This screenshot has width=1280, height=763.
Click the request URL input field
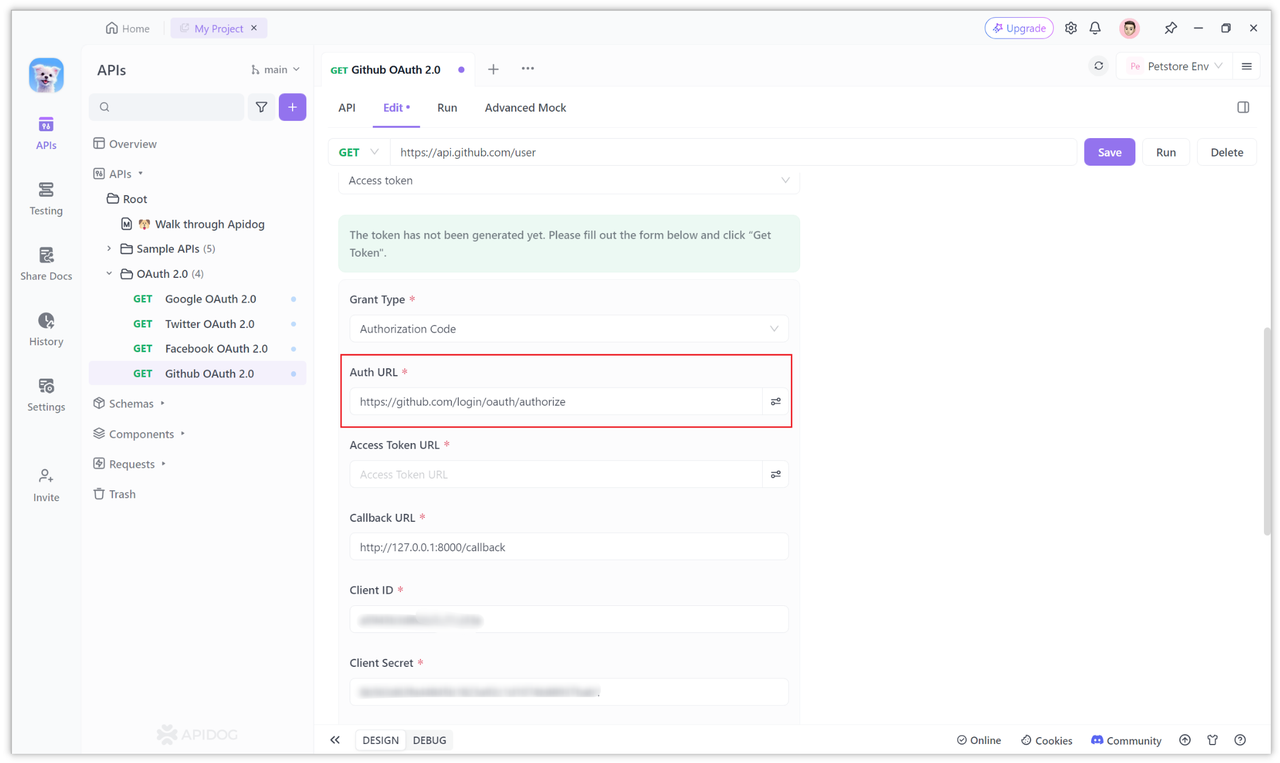click(734, 152)
